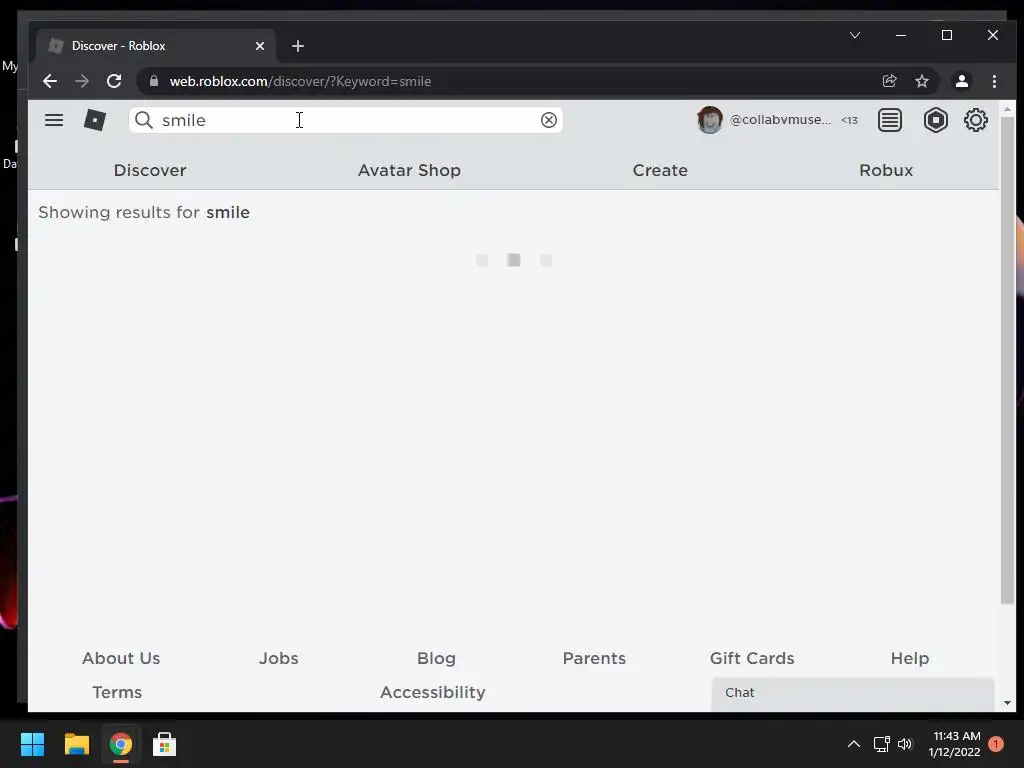Click the Chrome taskbar icon
This screenshot has width=1024, height=768.
pyautogui.click(x=121, y=744)
